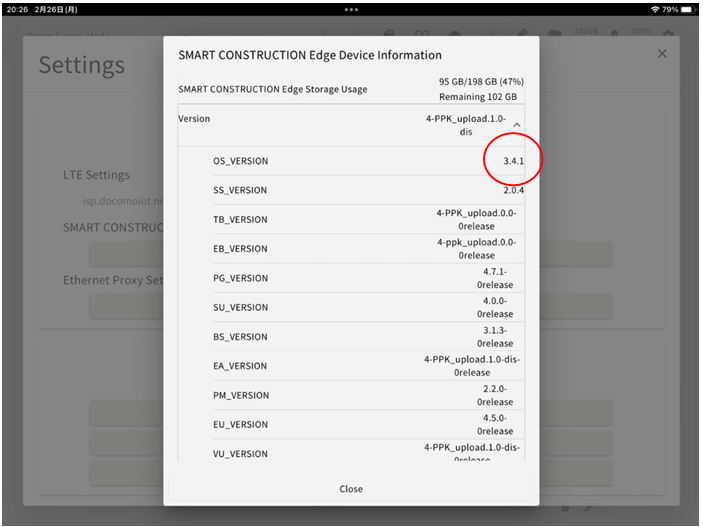Select the PM_VERSION row label

click(x=241, y=396)
